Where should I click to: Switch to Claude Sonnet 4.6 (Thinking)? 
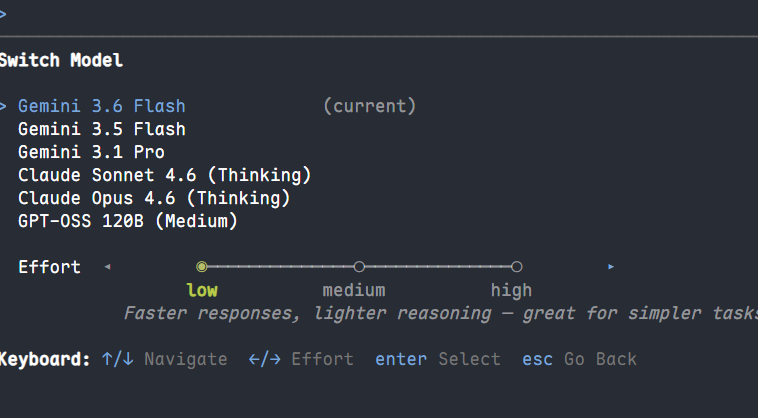164,175
